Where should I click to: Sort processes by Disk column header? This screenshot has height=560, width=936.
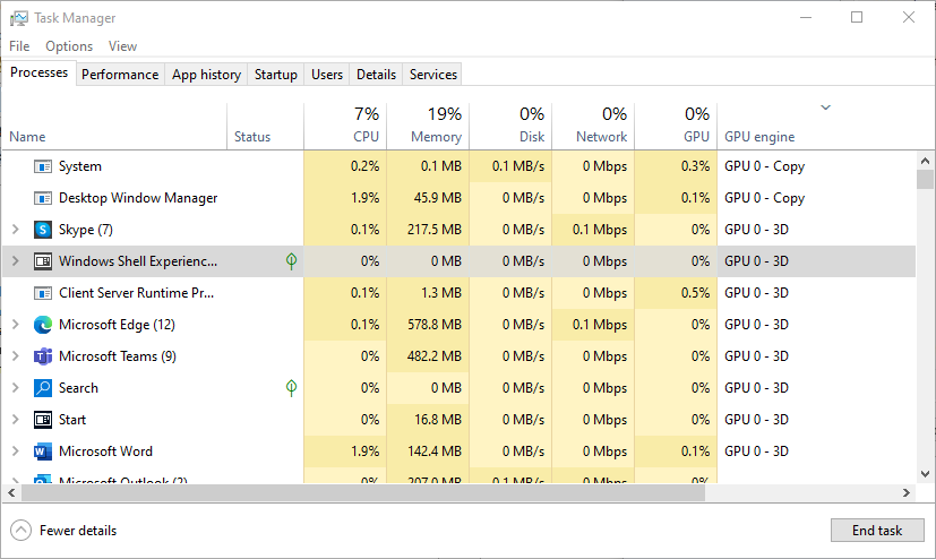pos(510,126)
